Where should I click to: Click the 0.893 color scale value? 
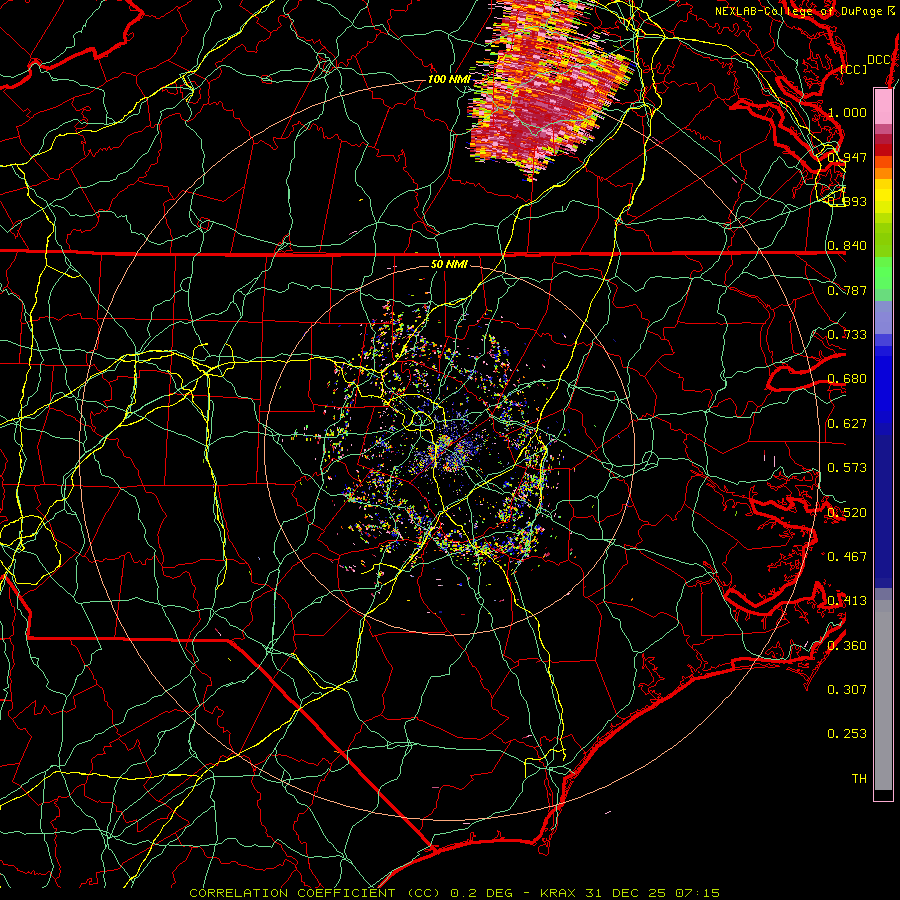[847, 201]
